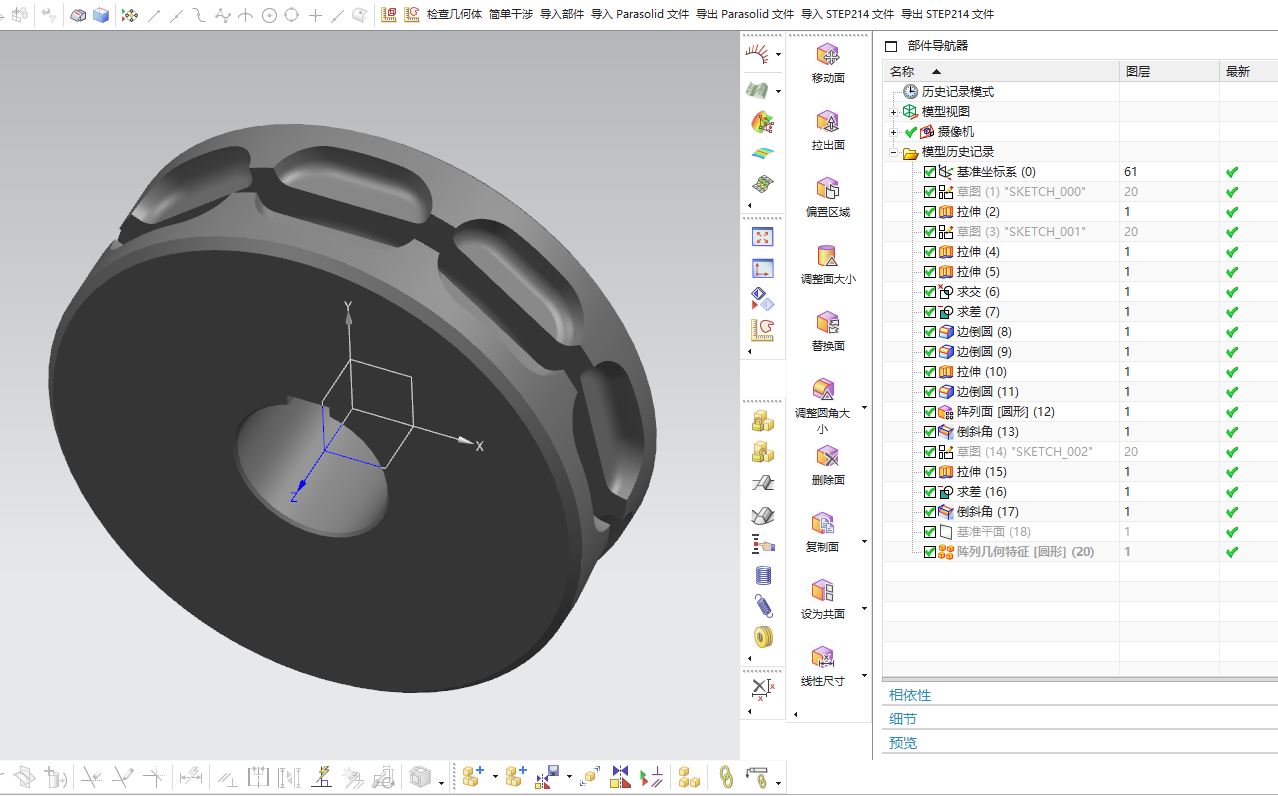Image resolution: width=1278 pixels, height=796 pixels.
Task: Select the Offset Region (偏置区域) tool
Action: (827, 197)
